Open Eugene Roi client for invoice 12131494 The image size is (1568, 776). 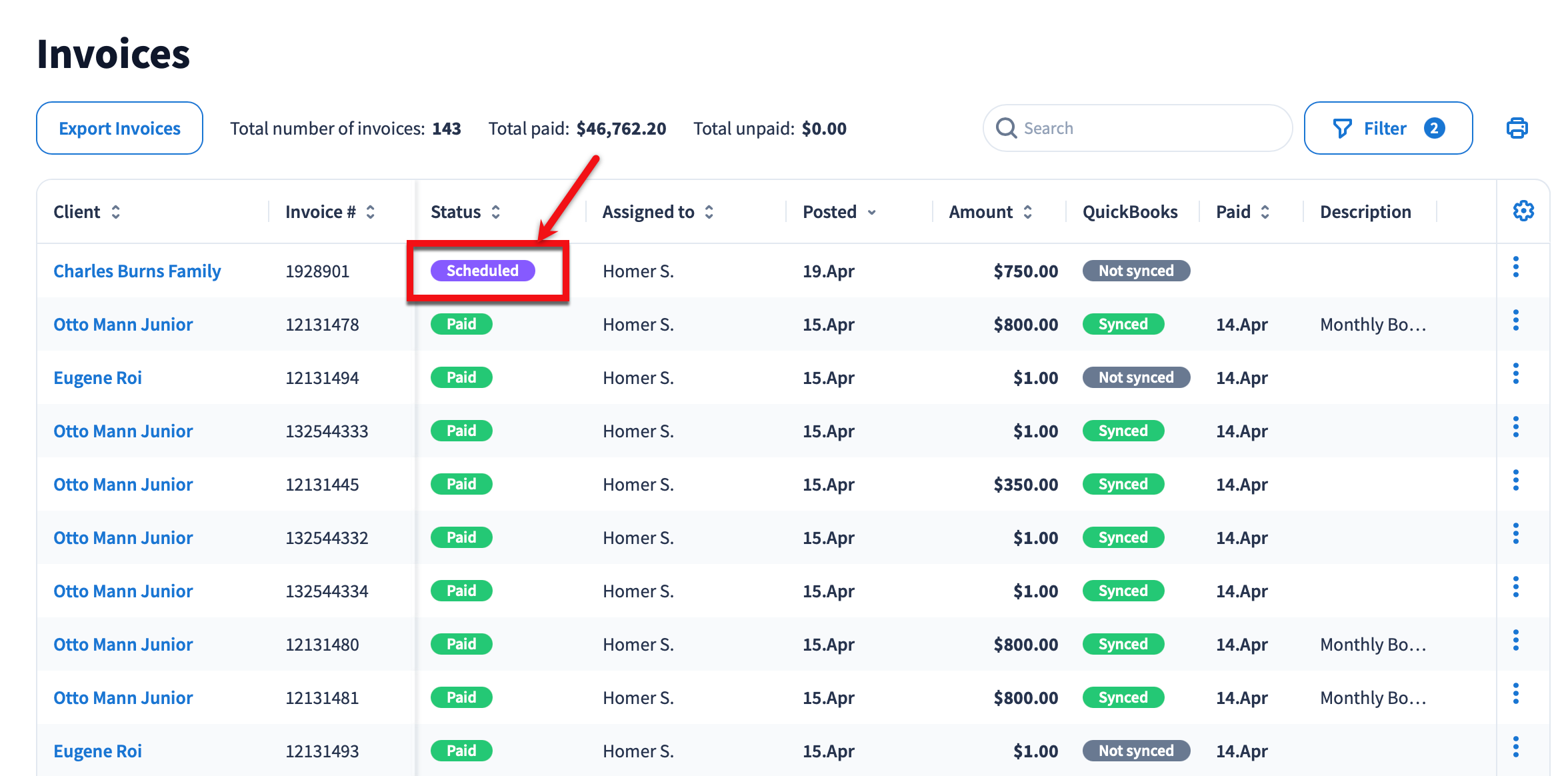pos(97,378)
